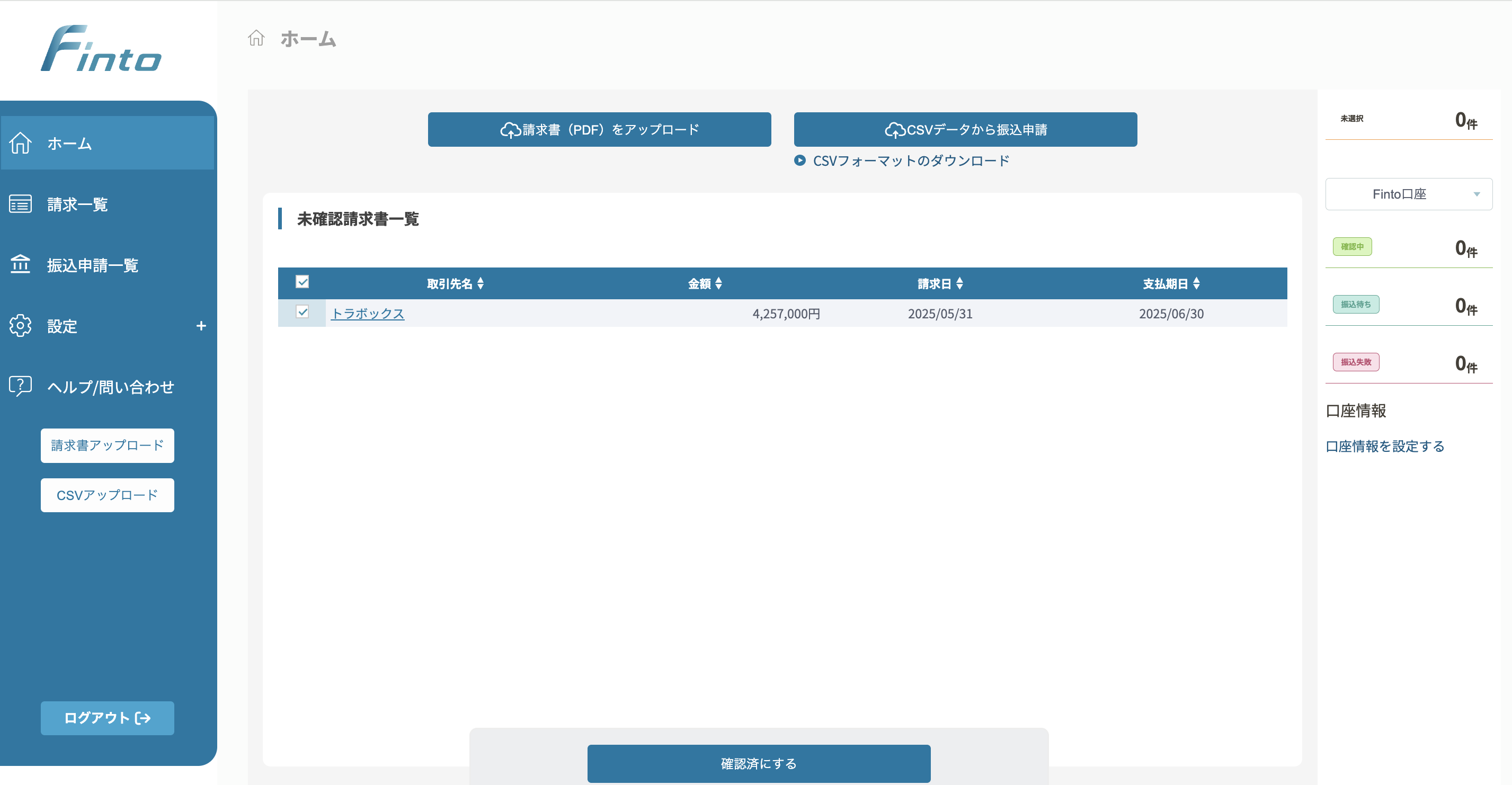
Task: Uncheck the トラボックス row checkbox
Action: 303,312
